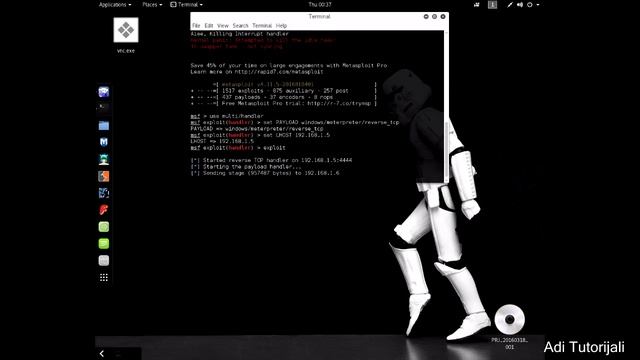The height and width of the screenshot is (360, 640).
Task: Open the grey application icon in dock
Action: click(104, 260)
